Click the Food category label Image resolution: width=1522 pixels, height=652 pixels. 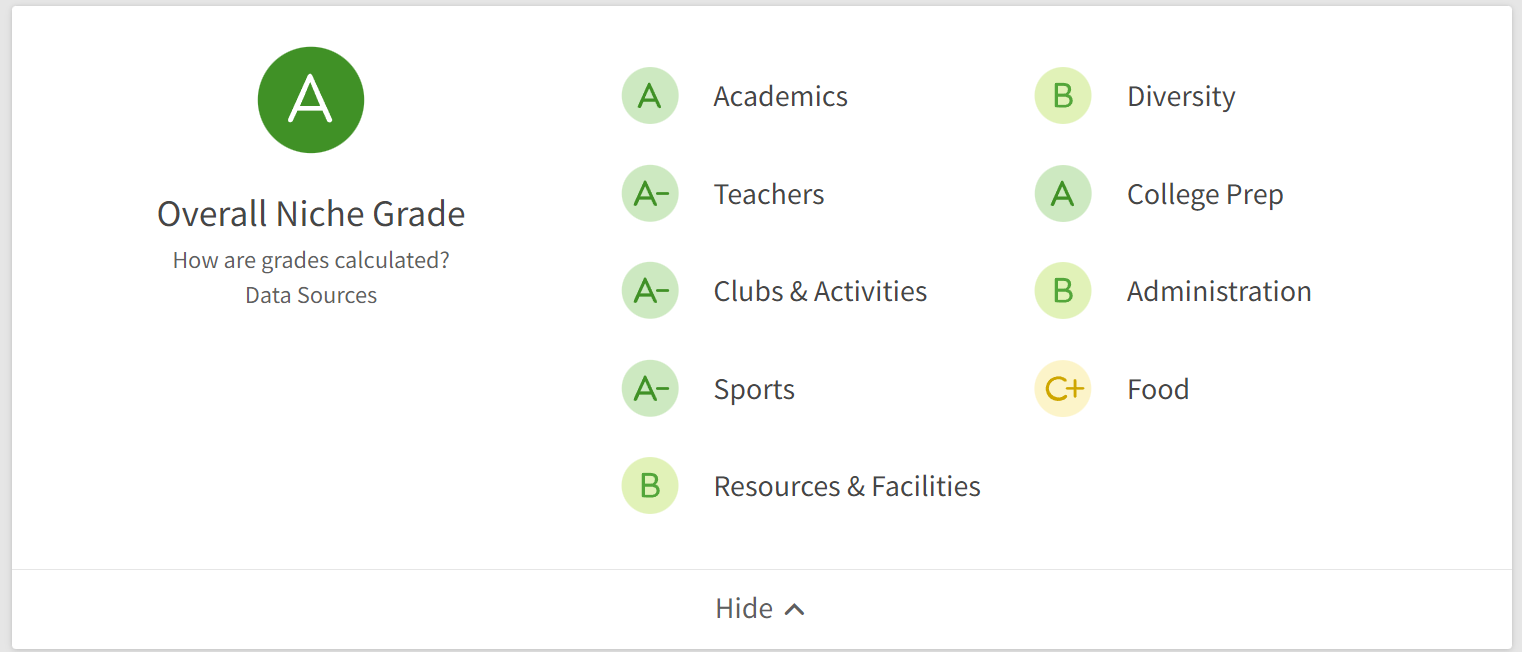tap(1157, 388)
